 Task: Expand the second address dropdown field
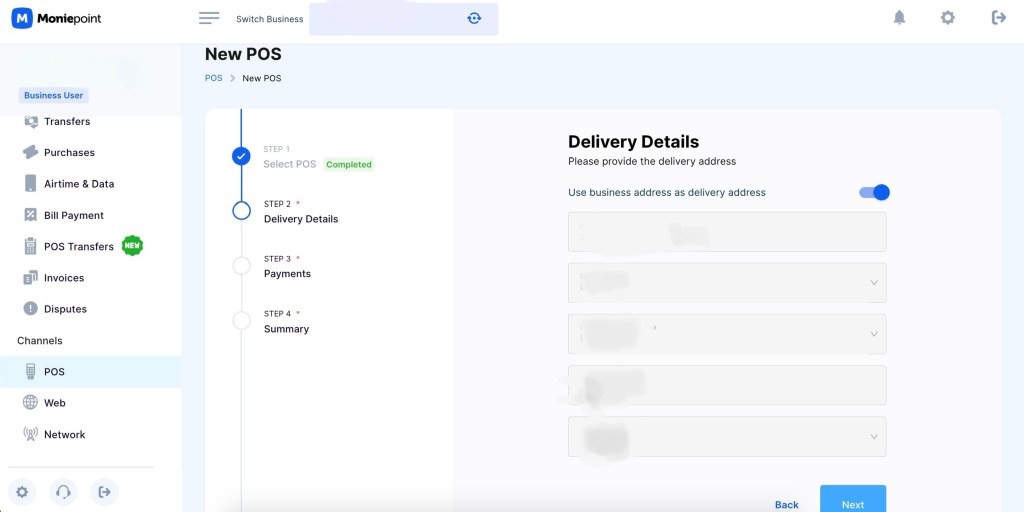pos(727,283)
